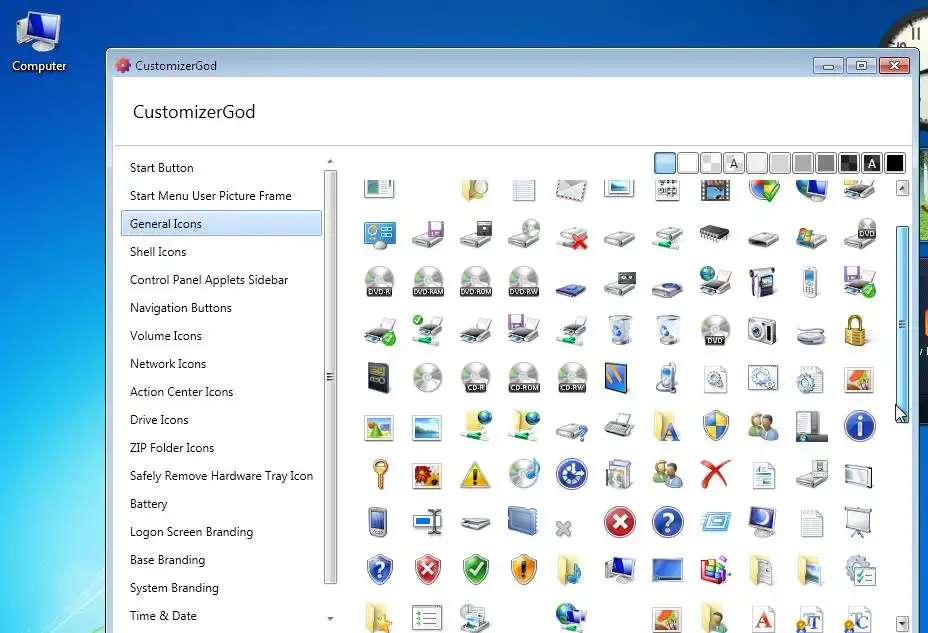Select the projector screen icon
Viewport: 928px width, 633px height.
click(859, 522)
